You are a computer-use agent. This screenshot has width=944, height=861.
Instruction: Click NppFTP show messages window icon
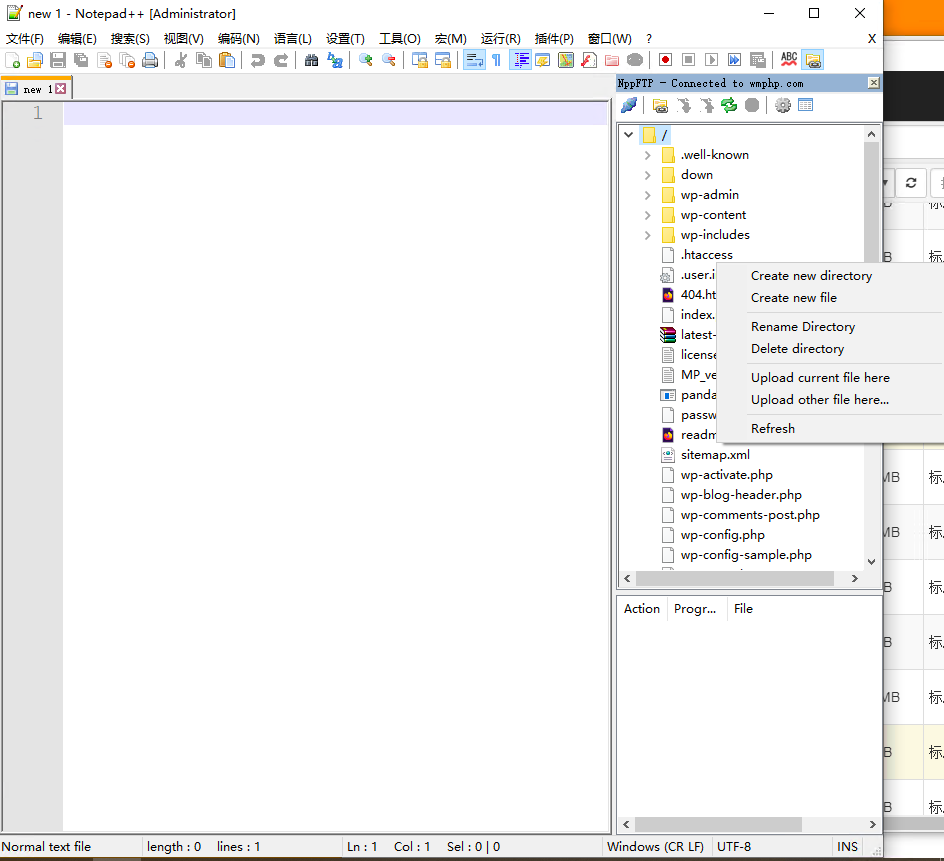[806, 105]
